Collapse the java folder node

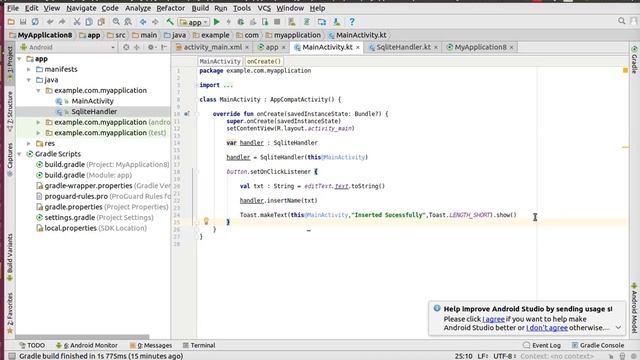pyautogui.click(x=29, y=80)
